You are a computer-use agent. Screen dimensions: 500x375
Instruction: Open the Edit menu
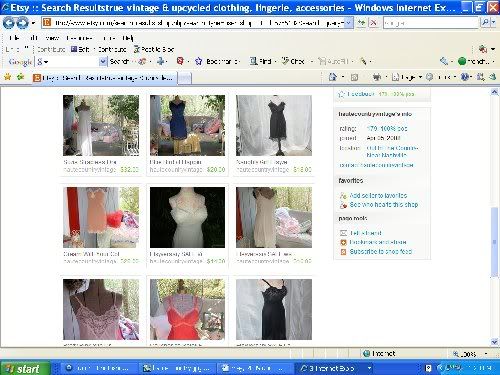click(x=33, y=38)
